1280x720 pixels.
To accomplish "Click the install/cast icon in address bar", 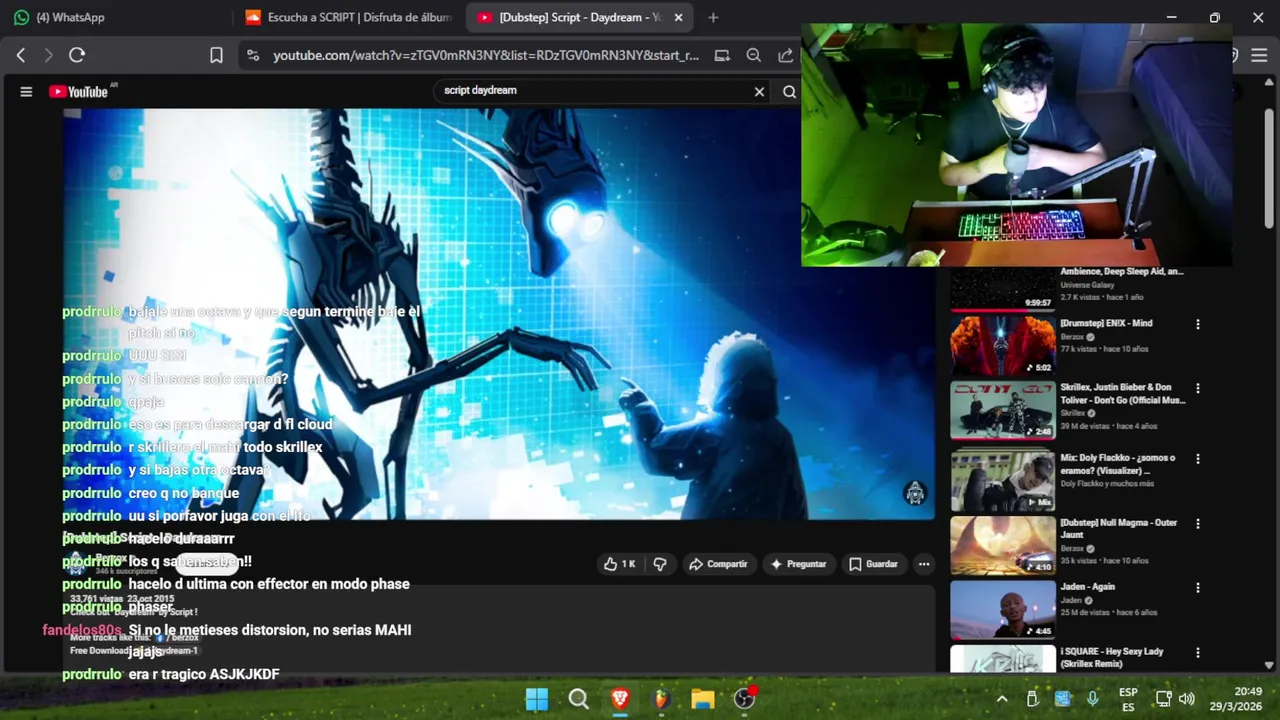I will 722,55.
